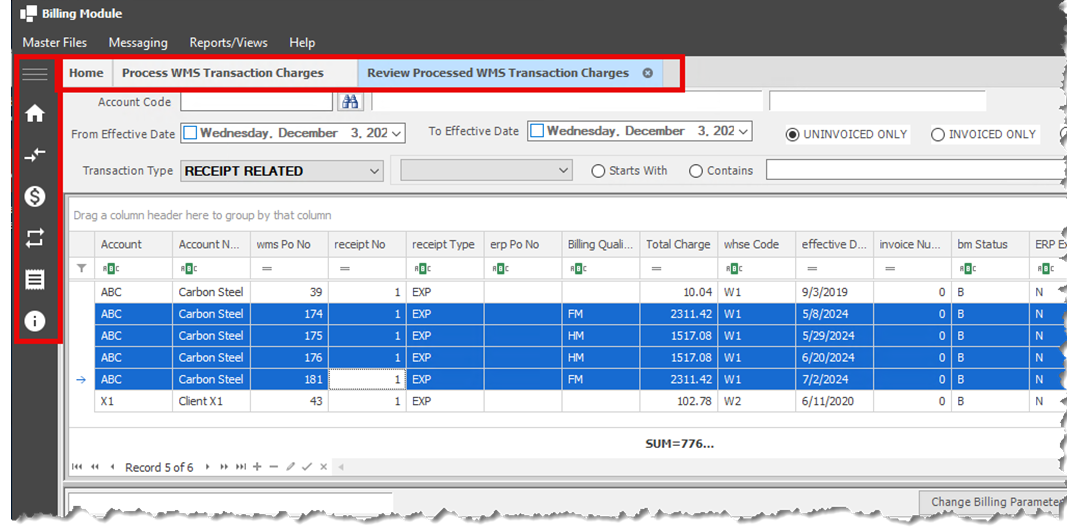Open the document list sidebar icon
The image size is (1067, 531).
[35, 280]
